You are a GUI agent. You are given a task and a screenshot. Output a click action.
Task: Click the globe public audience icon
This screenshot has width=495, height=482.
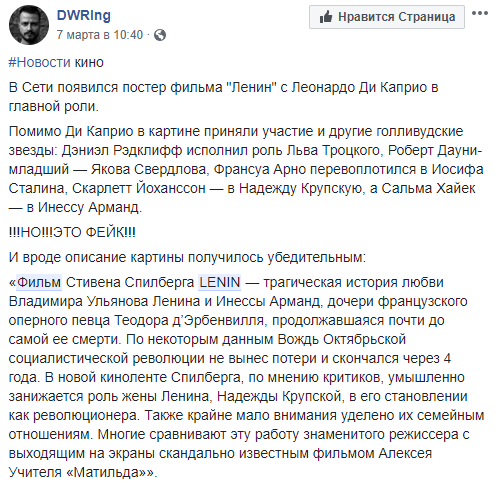(160, 35)
